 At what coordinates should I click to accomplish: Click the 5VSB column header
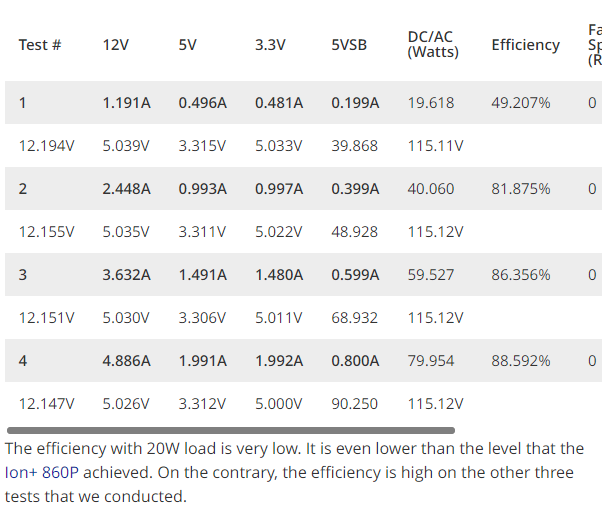pos(349,45)
